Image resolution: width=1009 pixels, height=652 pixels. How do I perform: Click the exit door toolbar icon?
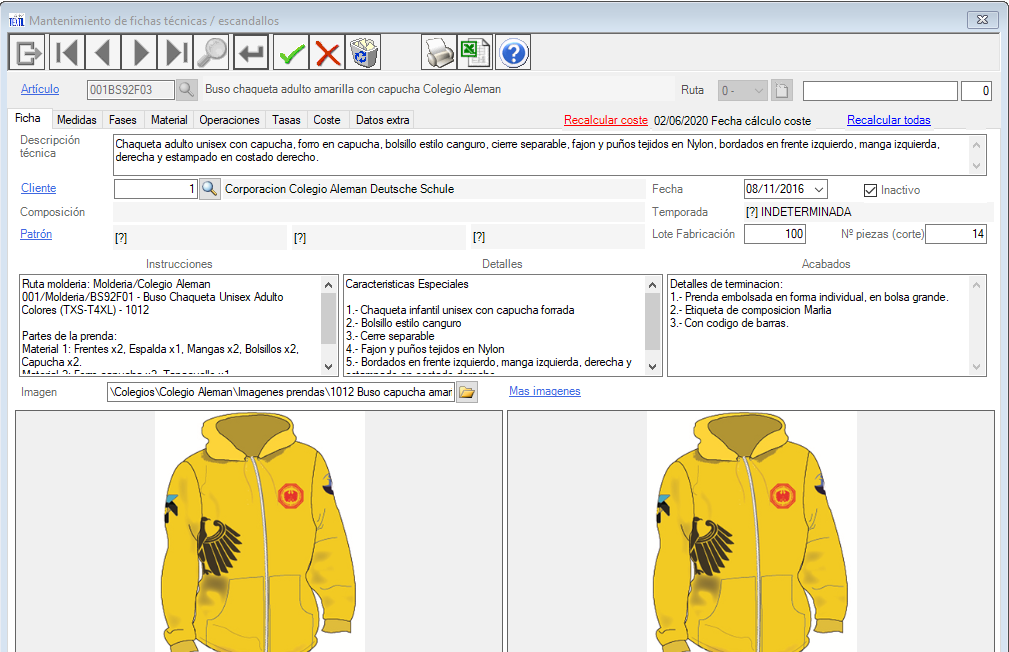tap(27, 52)
